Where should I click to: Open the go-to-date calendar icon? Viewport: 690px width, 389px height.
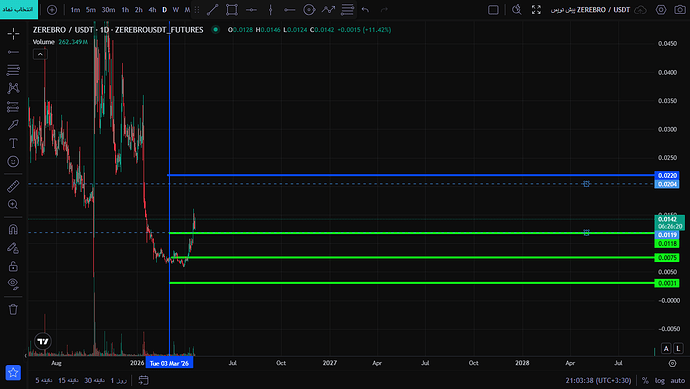click(x=143, y=380)
